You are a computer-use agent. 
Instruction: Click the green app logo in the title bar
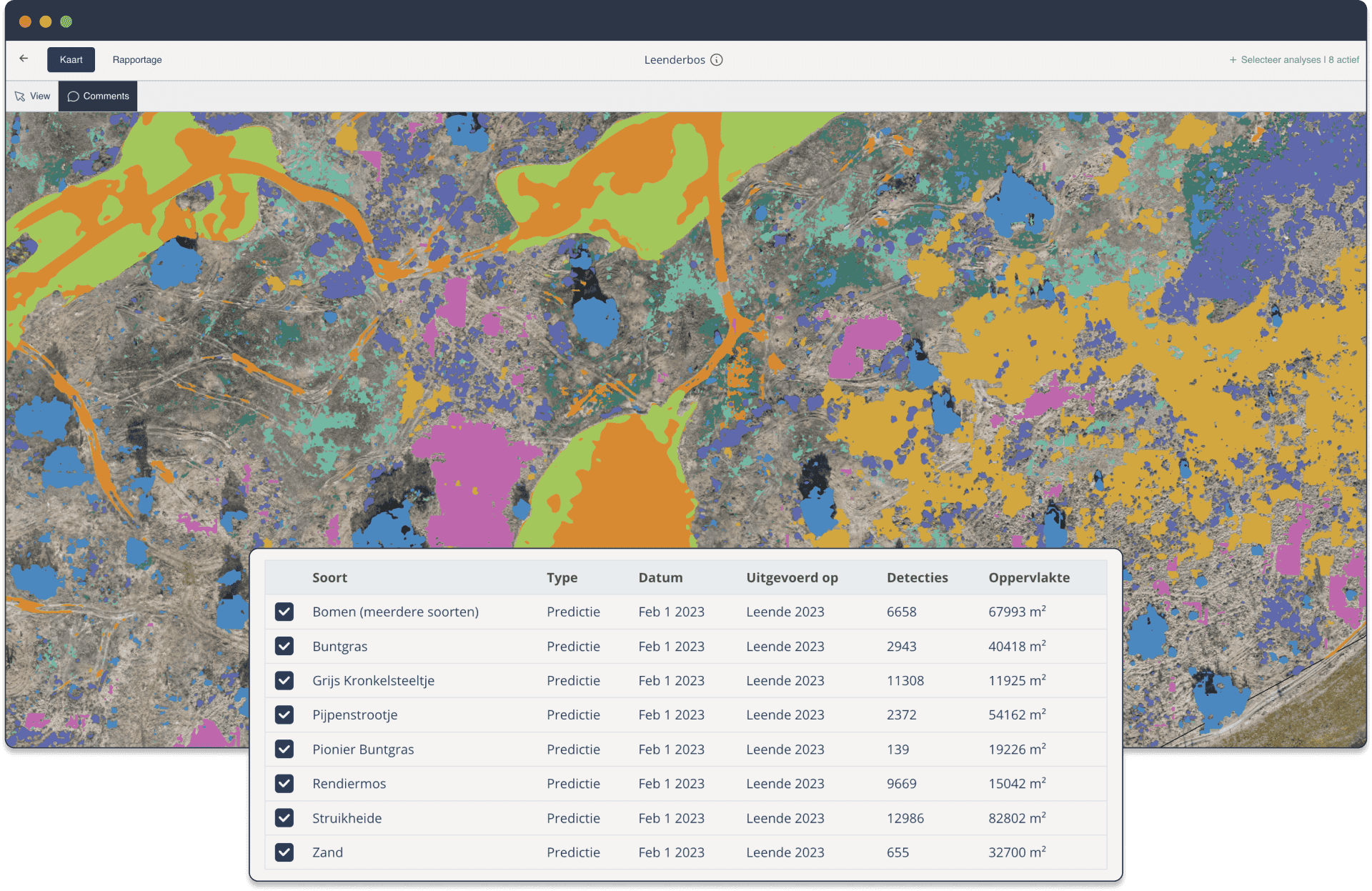pos(66,21)
